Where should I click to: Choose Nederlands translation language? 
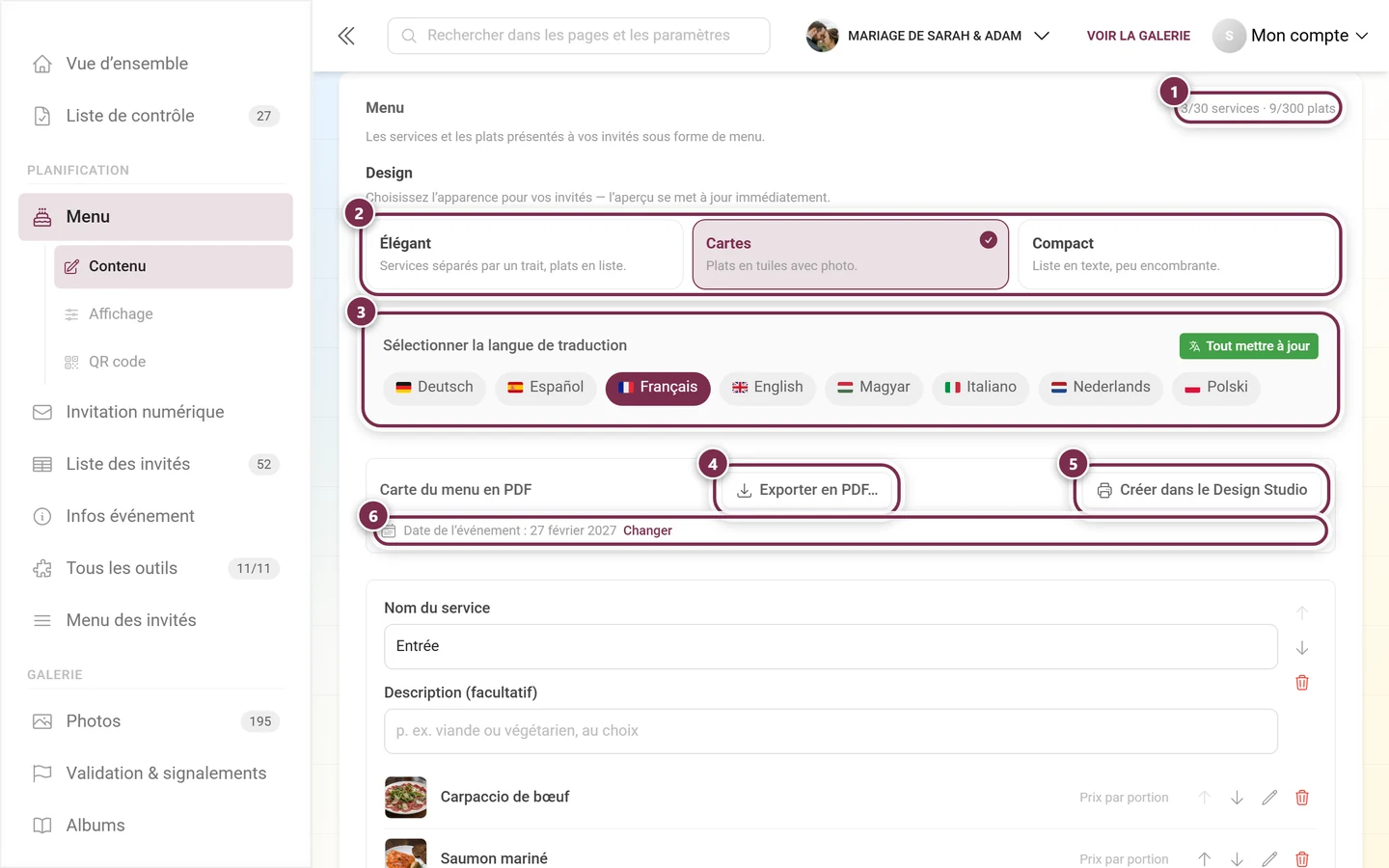(x=1101, y=388)
